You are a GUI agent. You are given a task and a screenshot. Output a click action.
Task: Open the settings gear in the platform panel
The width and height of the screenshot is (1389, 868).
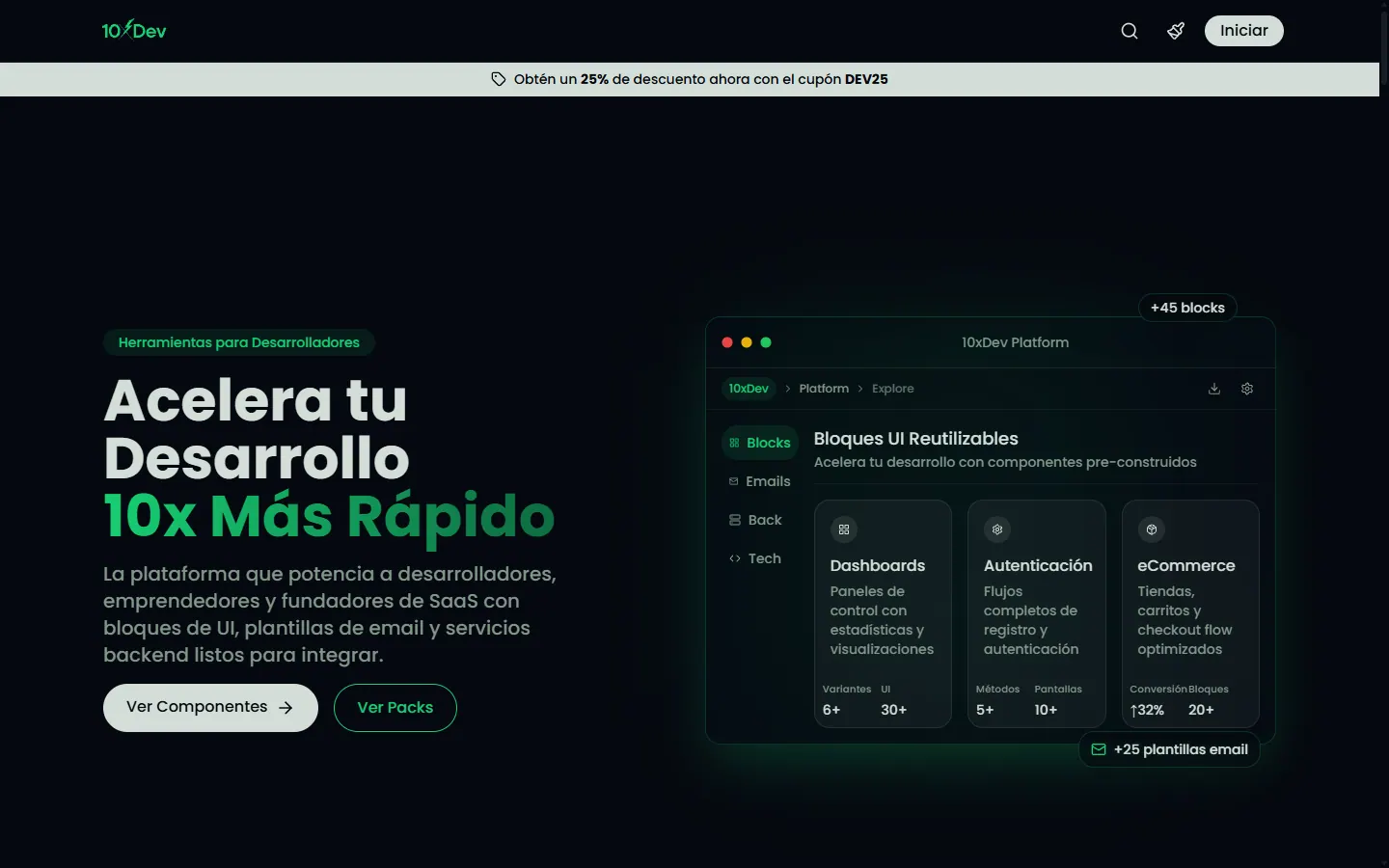pos(1247,389)
